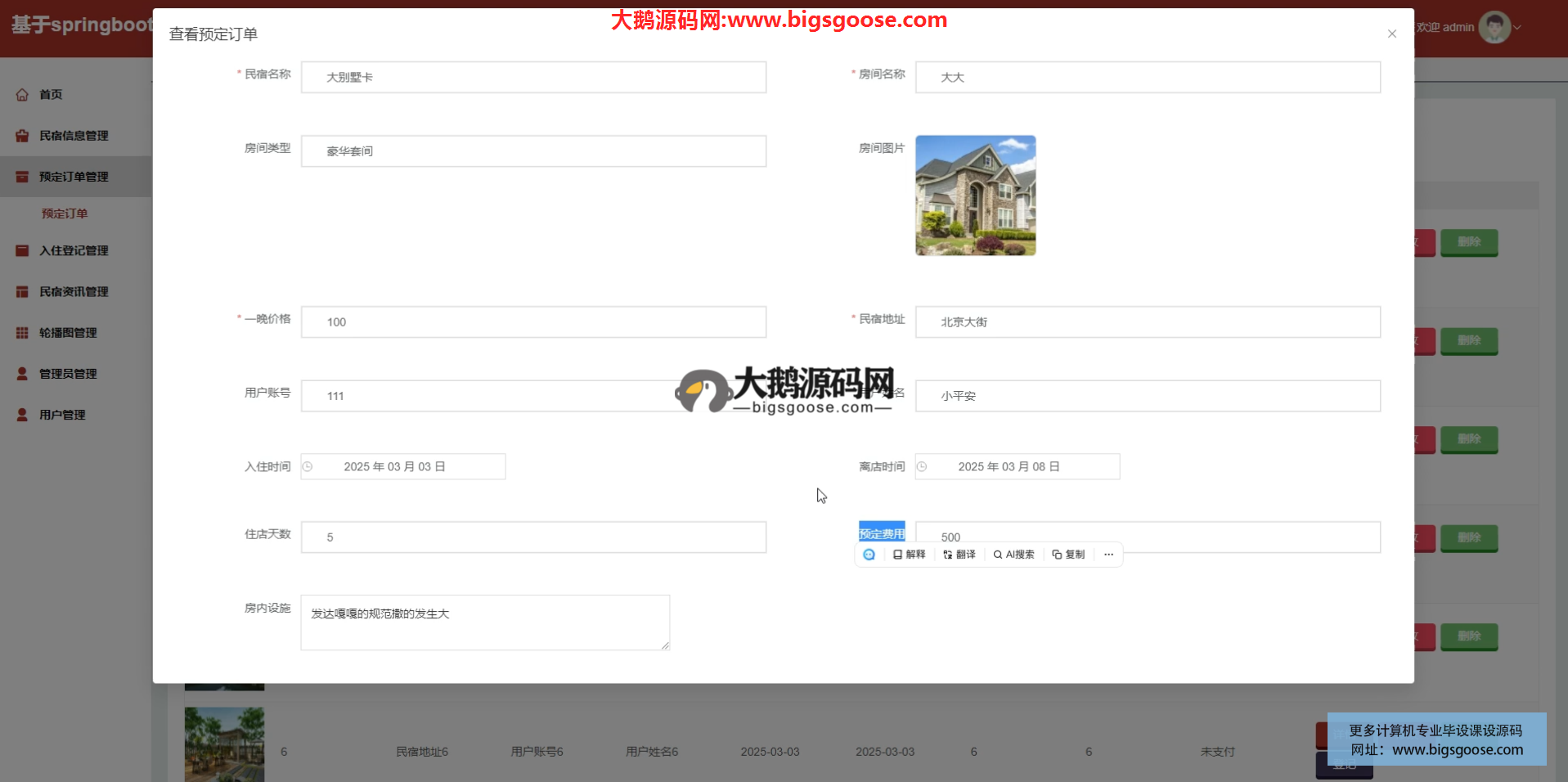This screenshot has width=1568, height=782.
Task: Click the home icon in the sidebar
Action: pyautogui.click(x=22, y=95)
